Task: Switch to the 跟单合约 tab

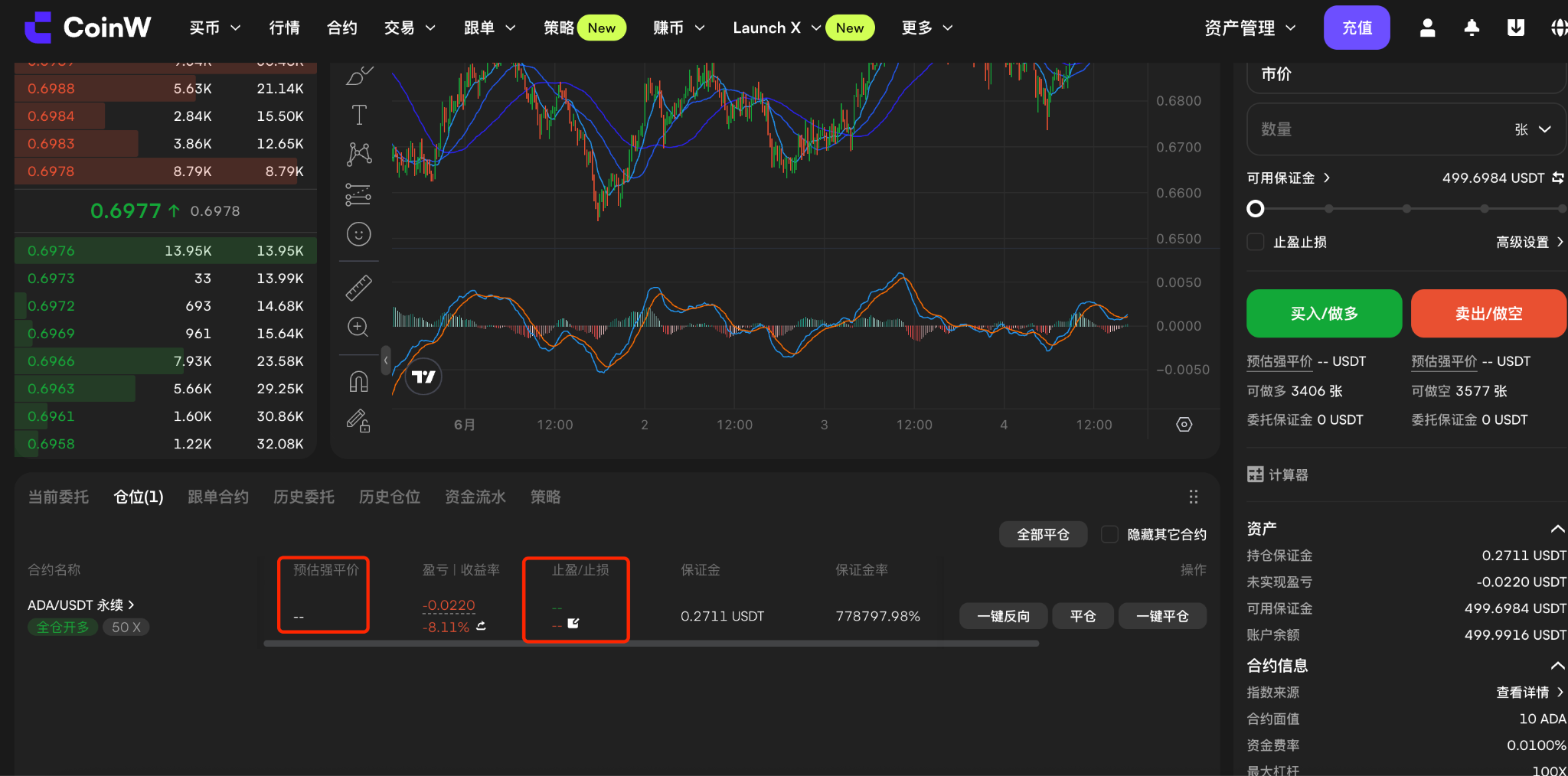Action: click(218, 497)
